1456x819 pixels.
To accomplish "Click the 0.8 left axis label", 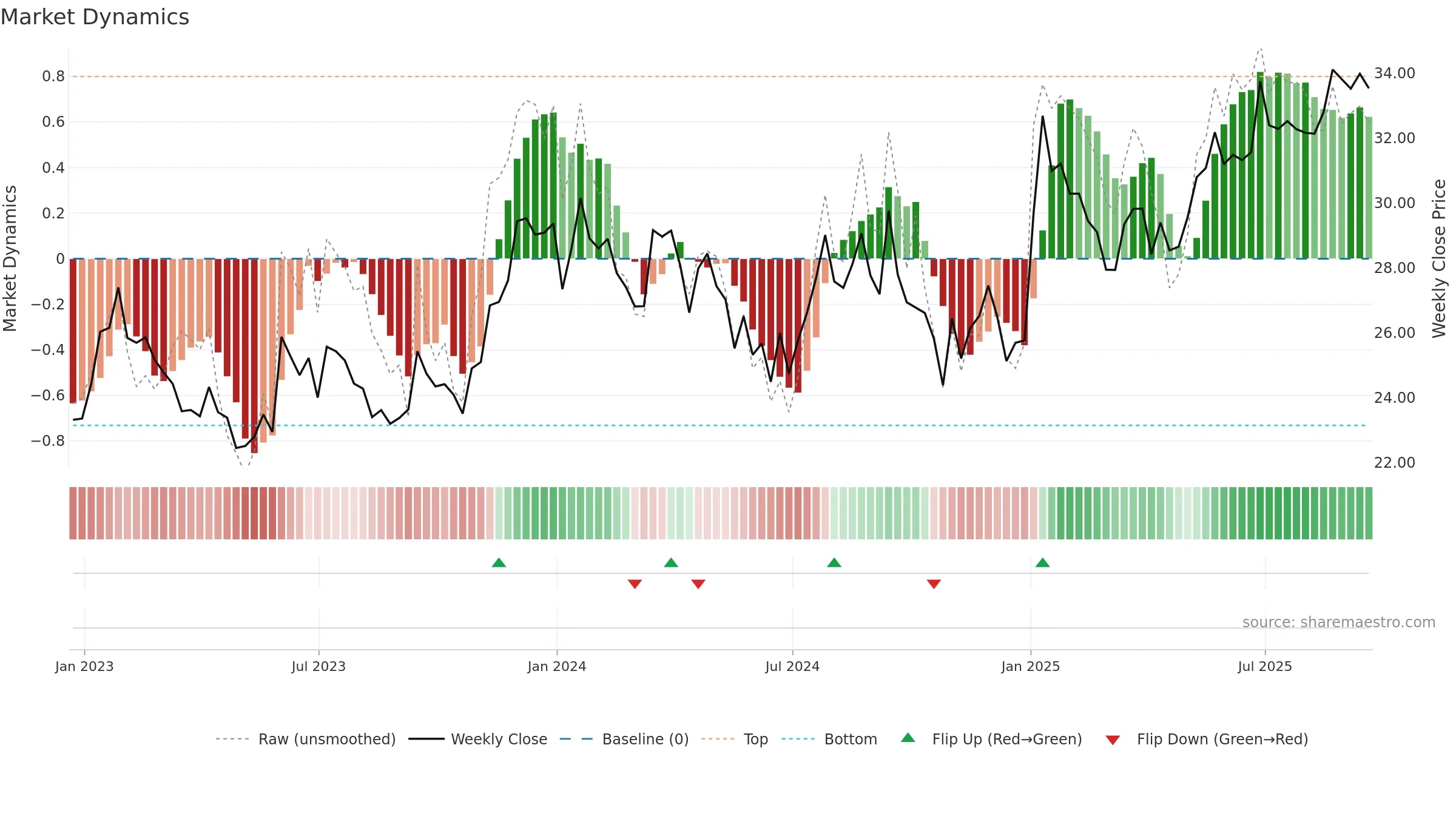I will point(53,76).
